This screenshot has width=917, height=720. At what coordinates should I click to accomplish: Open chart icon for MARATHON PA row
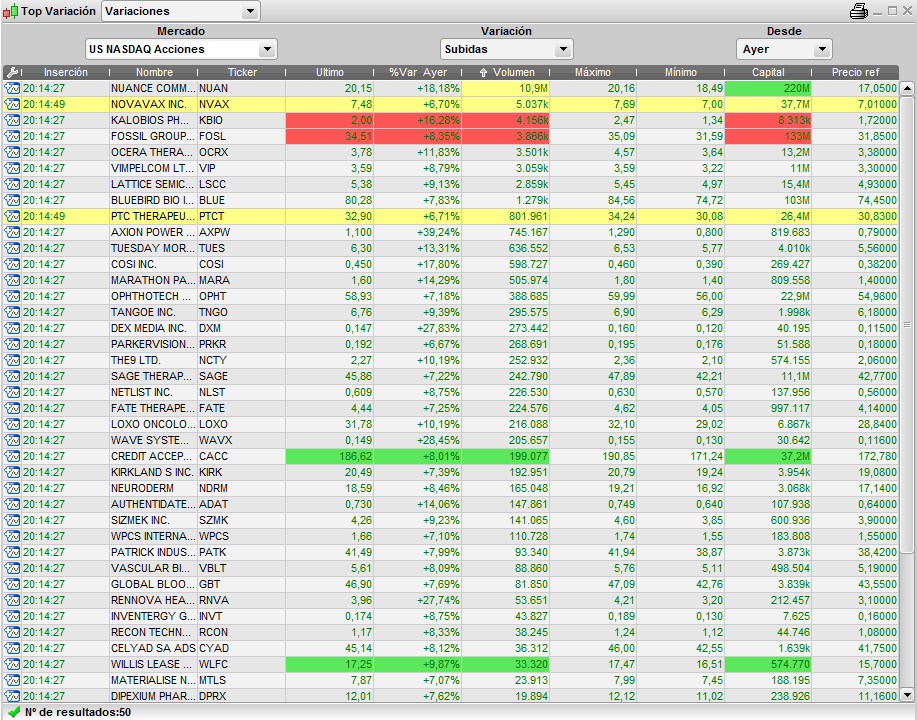click(x=12, y=280)
